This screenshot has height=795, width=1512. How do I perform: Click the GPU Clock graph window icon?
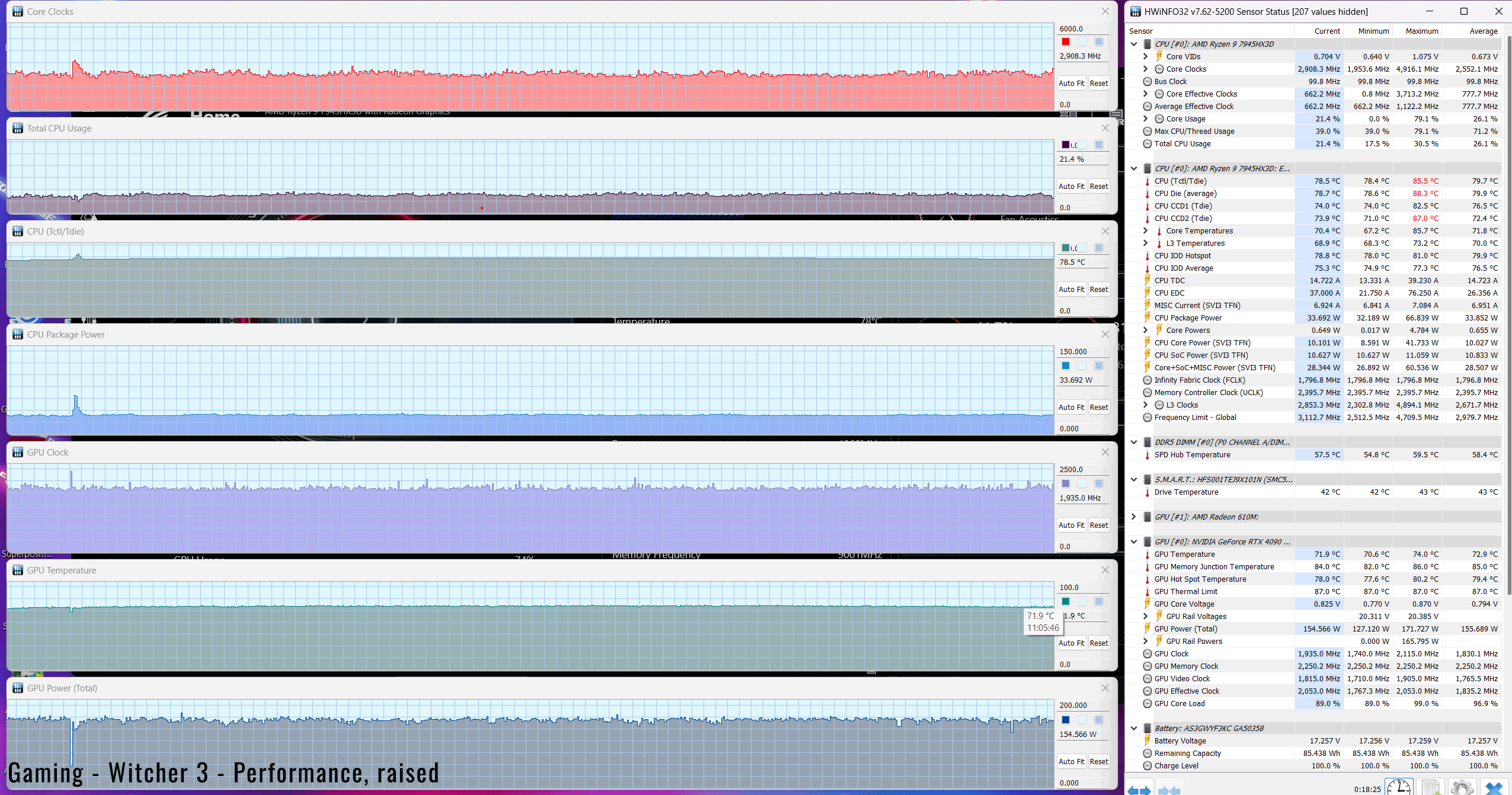pyautogui.click(x=18, y=452)
